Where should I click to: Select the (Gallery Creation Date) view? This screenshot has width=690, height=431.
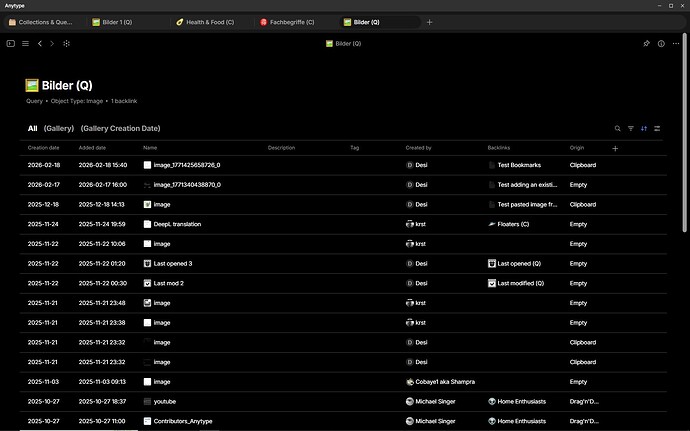point(120,129)
